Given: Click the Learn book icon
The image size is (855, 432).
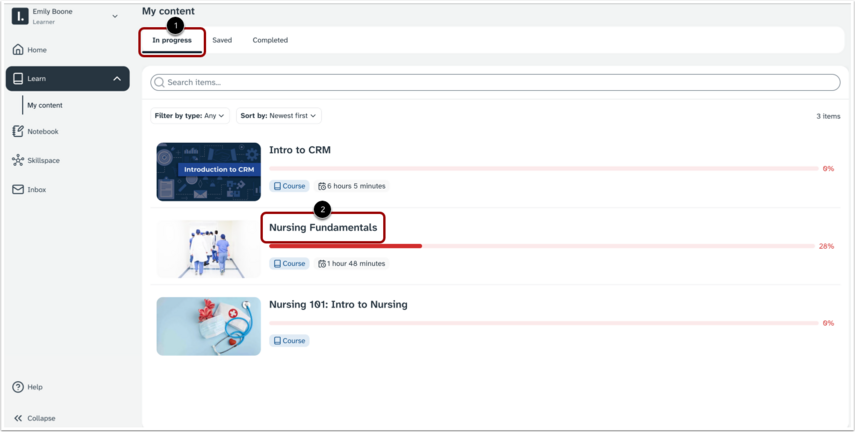Looking at the screenshot, I should pos(18,79).
